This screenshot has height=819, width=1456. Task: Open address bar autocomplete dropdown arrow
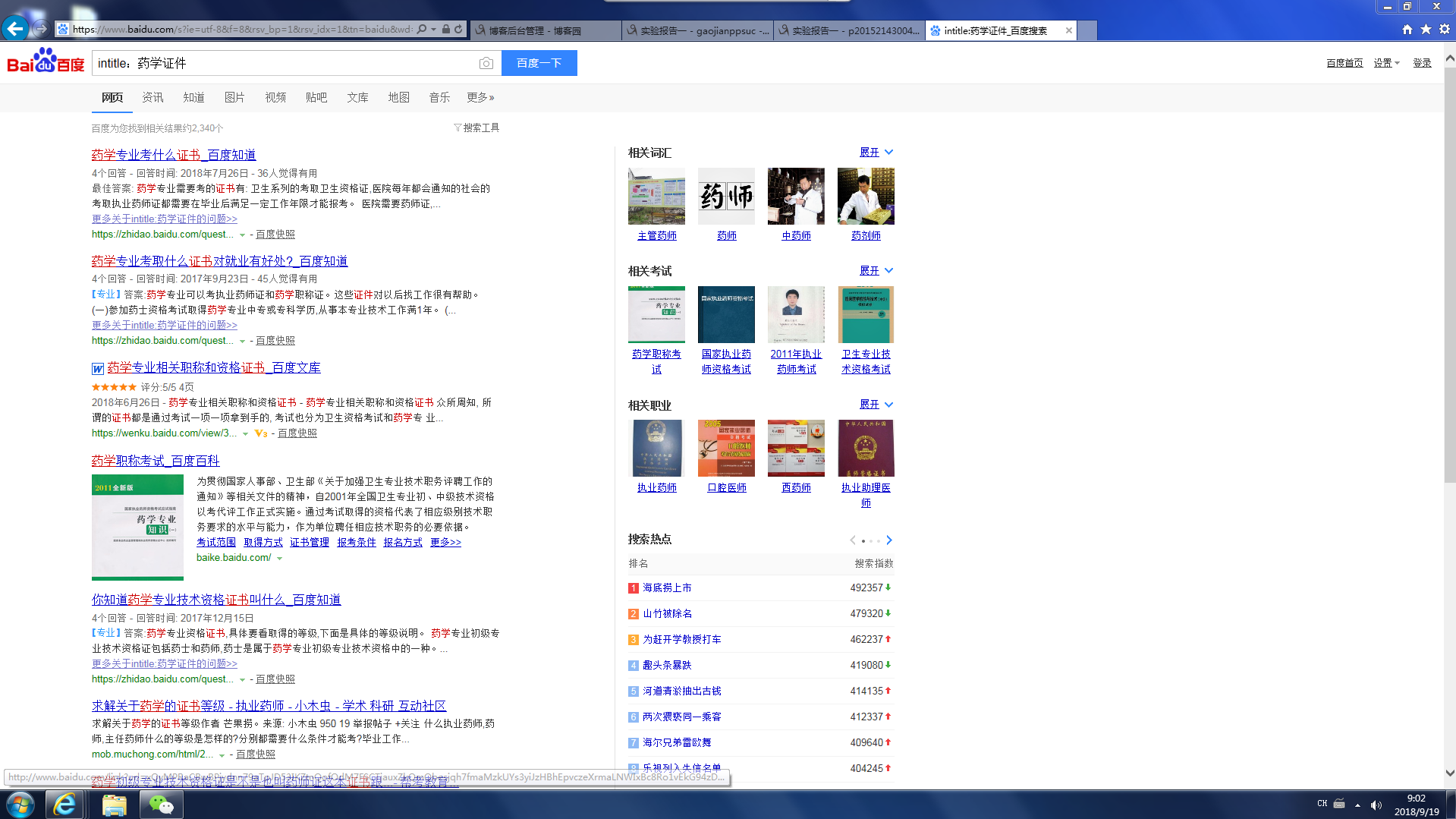[433, 30]
